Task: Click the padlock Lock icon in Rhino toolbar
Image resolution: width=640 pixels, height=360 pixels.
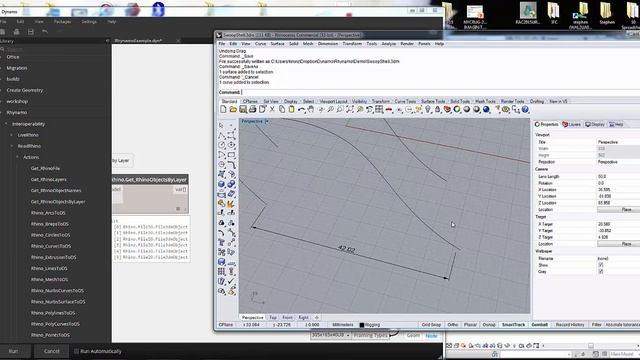Action: pyautogui.click(x=438, y=109)
